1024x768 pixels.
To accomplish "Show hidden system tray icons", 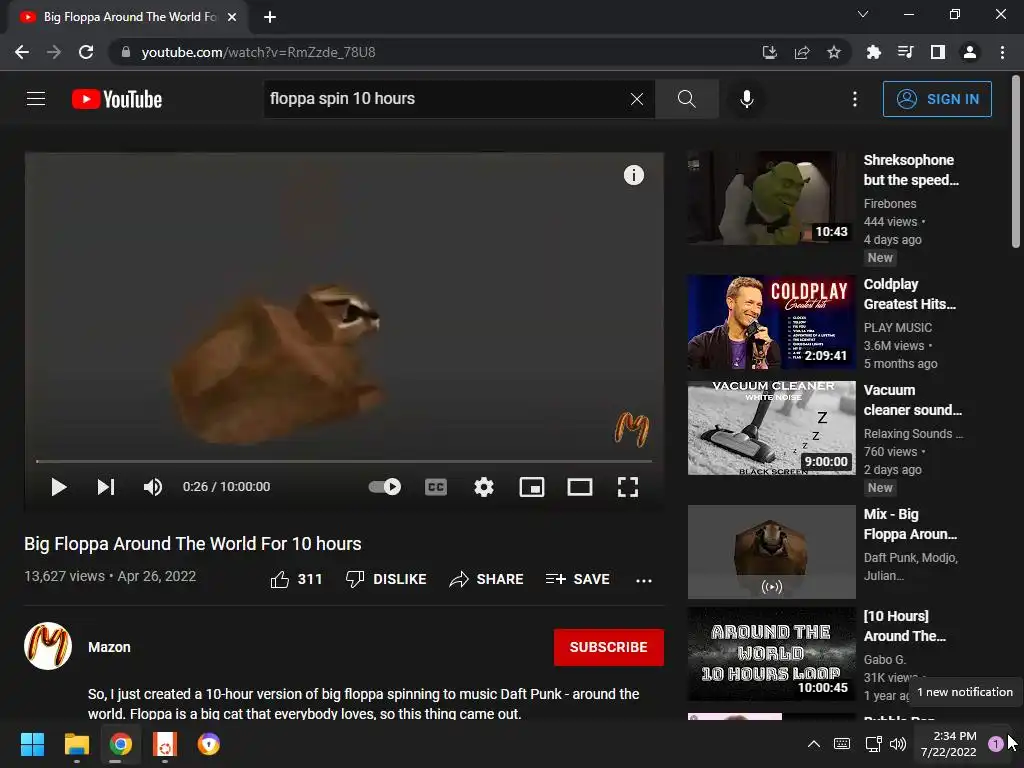I will coord(814,744).
